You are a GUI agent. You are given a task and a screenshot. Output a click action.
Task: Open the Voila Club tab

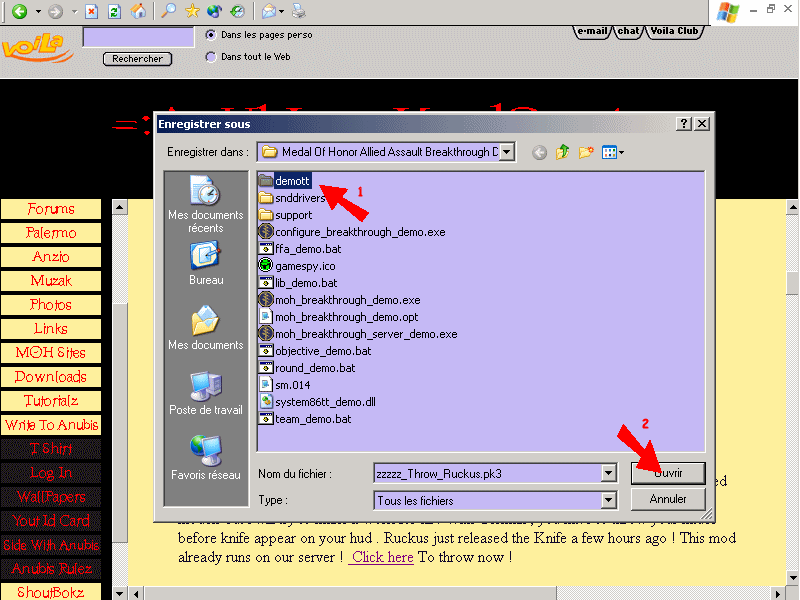674,31
